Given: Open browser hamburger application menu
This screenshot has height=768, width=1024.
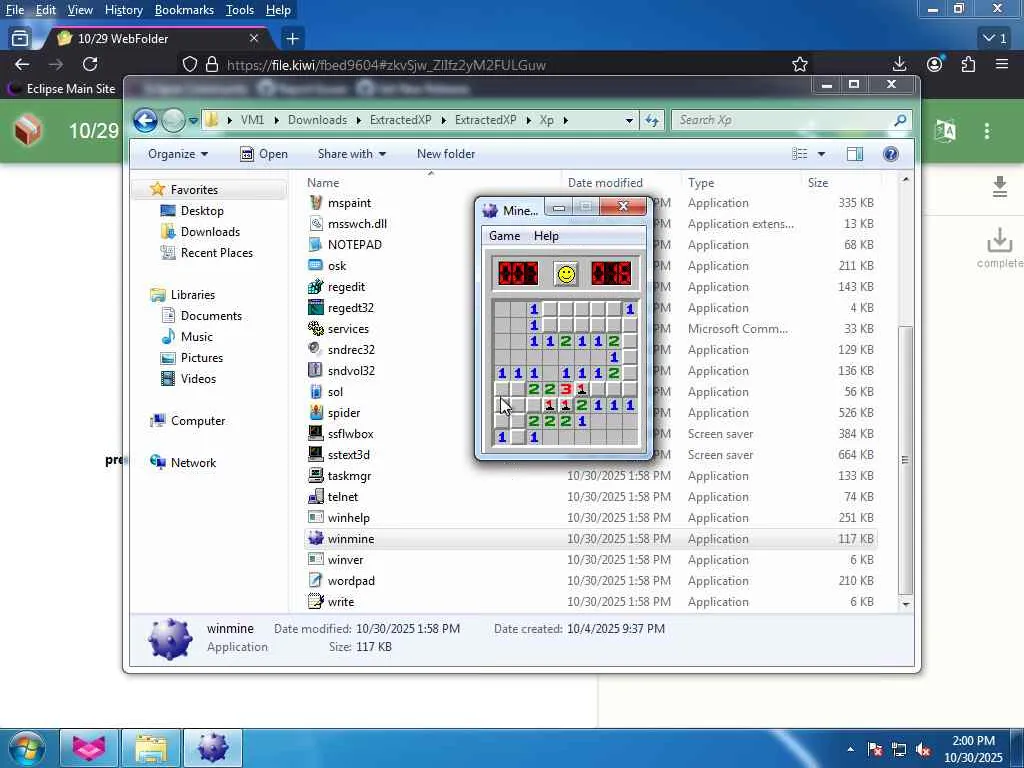Looking at the screenshot, I should [x=1002, y=64].
